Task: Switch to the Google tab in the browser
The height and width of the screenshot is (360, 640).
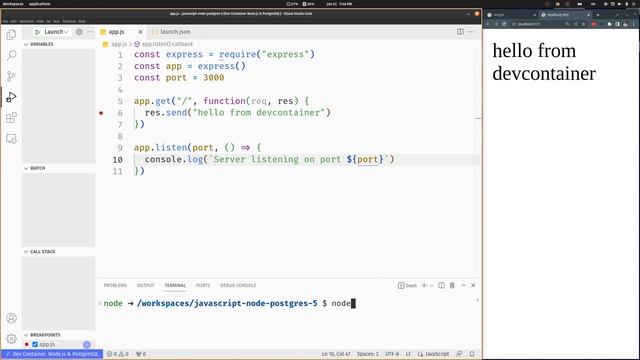Action: 510,15
